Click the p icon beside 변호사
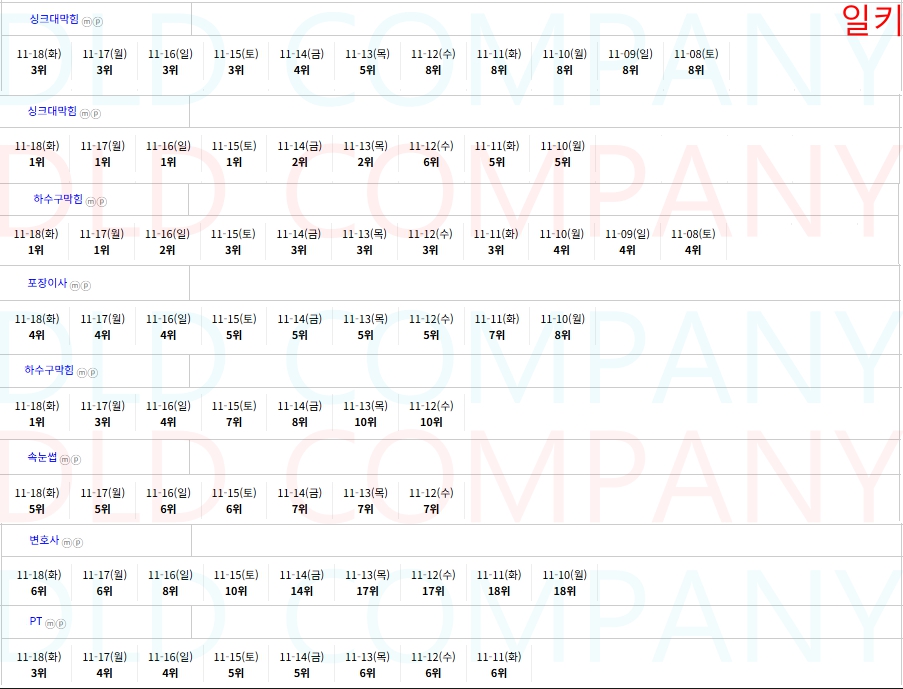Screen dimensions: 903x689 pyautogui.click(x=78, y=543)
